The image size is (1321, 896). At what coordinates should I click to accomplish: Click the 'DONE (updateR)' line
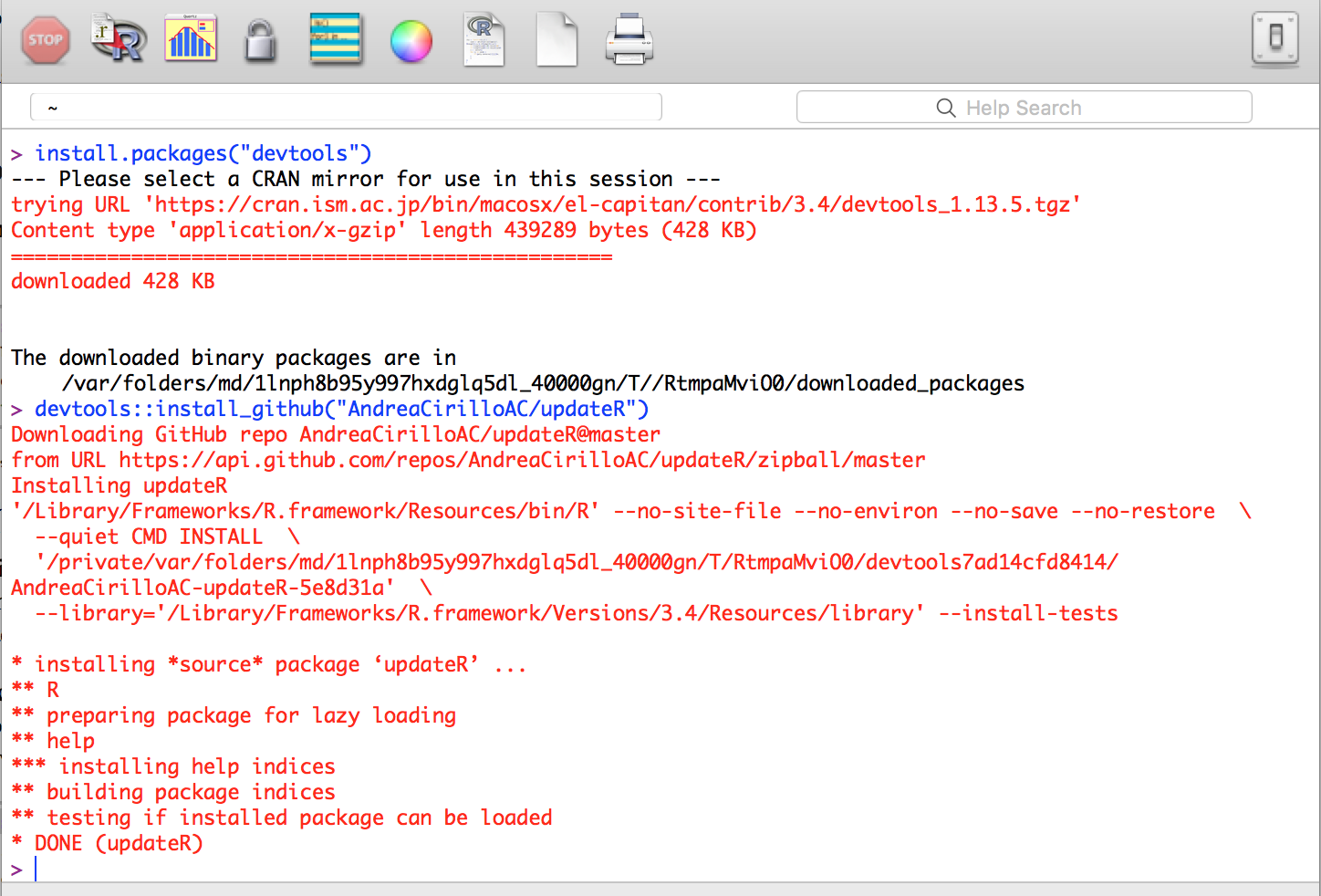(108, 843)
